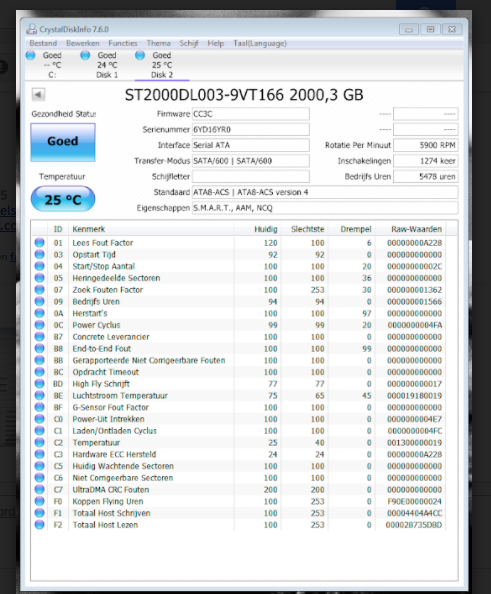Click the Huidig column header

coord(257,229)
